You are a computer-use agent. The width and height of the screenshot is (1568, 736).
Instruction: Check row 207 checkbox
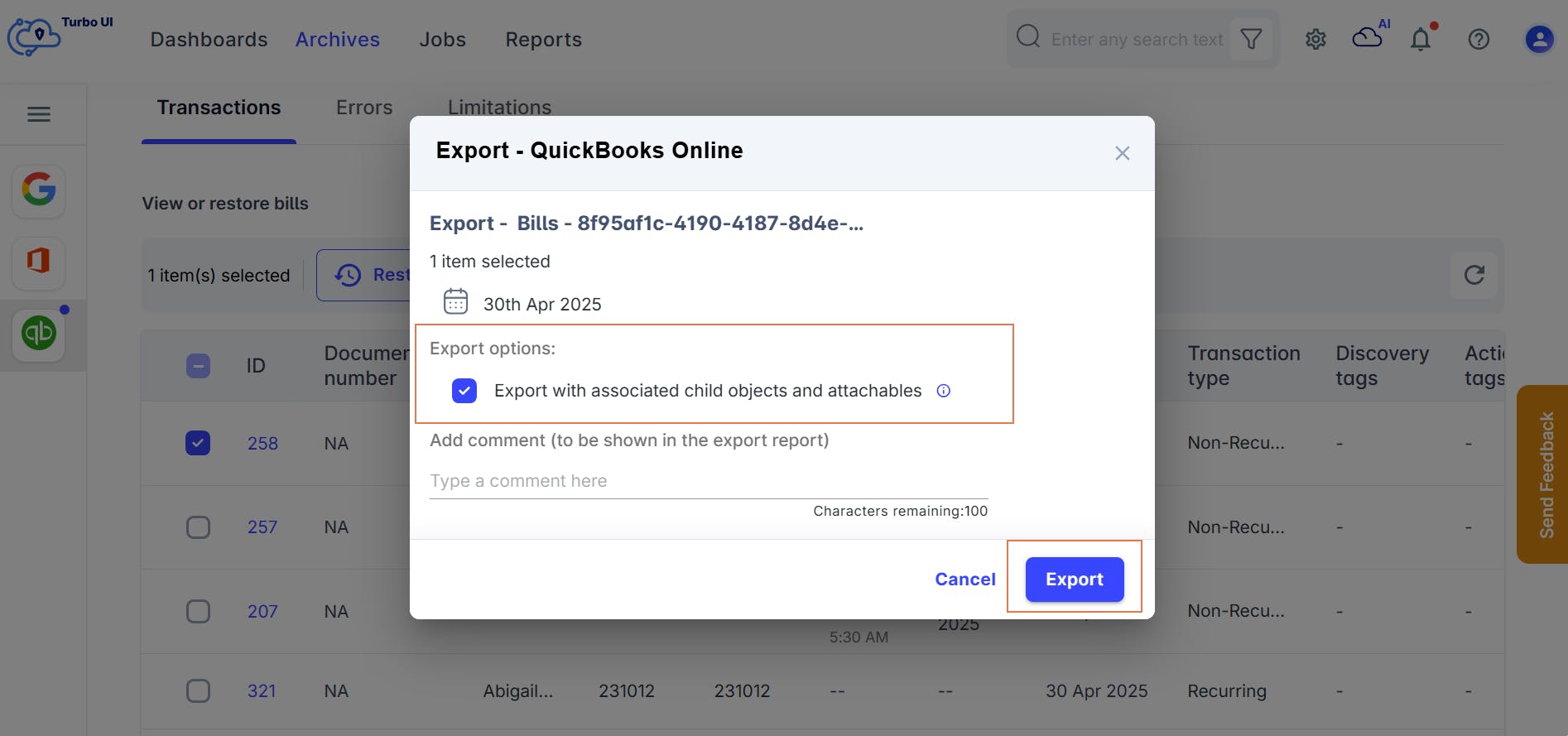[x=198, y=612]
